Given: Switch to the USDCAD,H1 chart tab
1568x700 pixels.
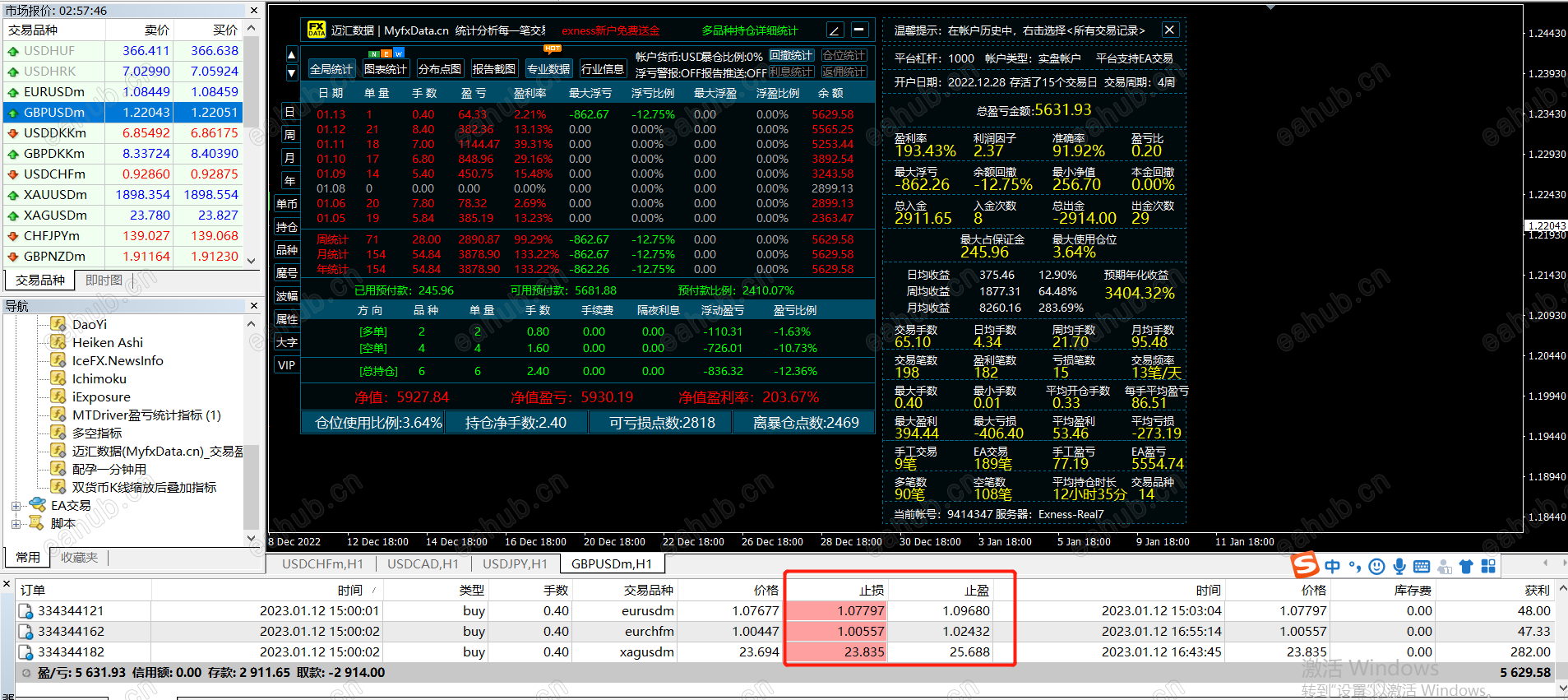Looking at the screenshot, I should coord(423,564).
